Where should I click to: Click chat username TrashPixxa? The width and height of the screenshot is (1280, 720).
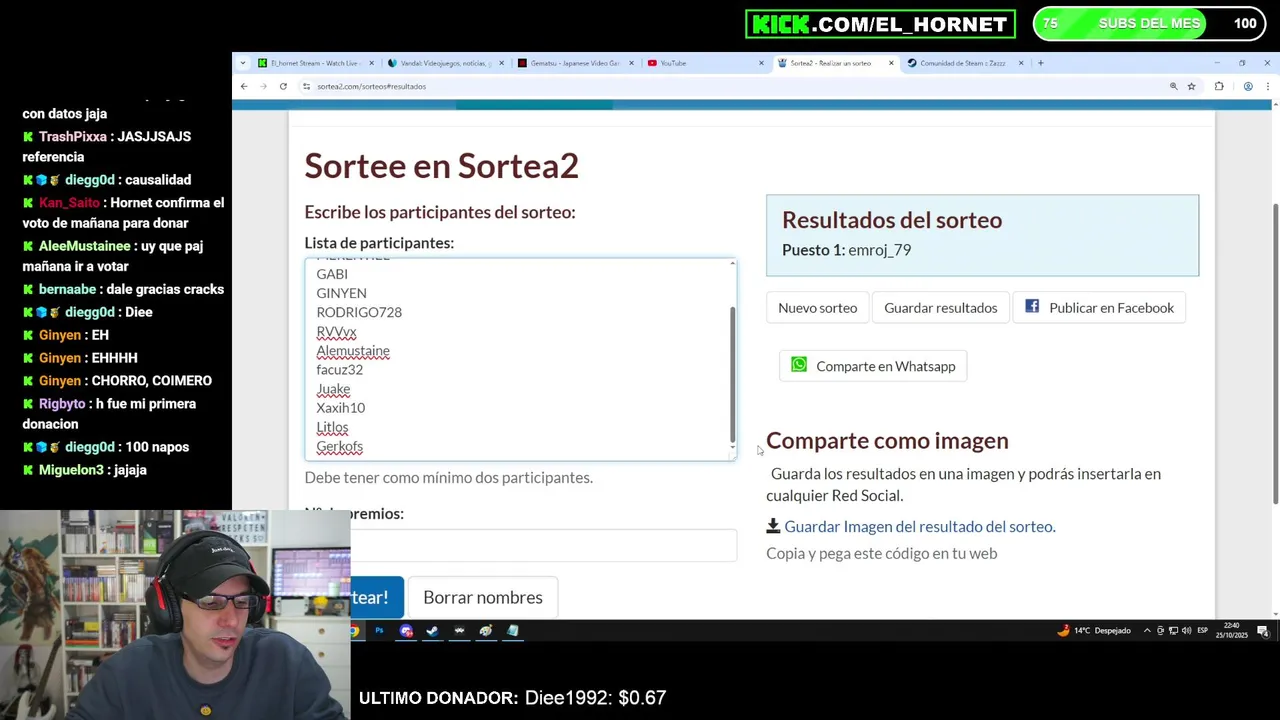(72, 137)
